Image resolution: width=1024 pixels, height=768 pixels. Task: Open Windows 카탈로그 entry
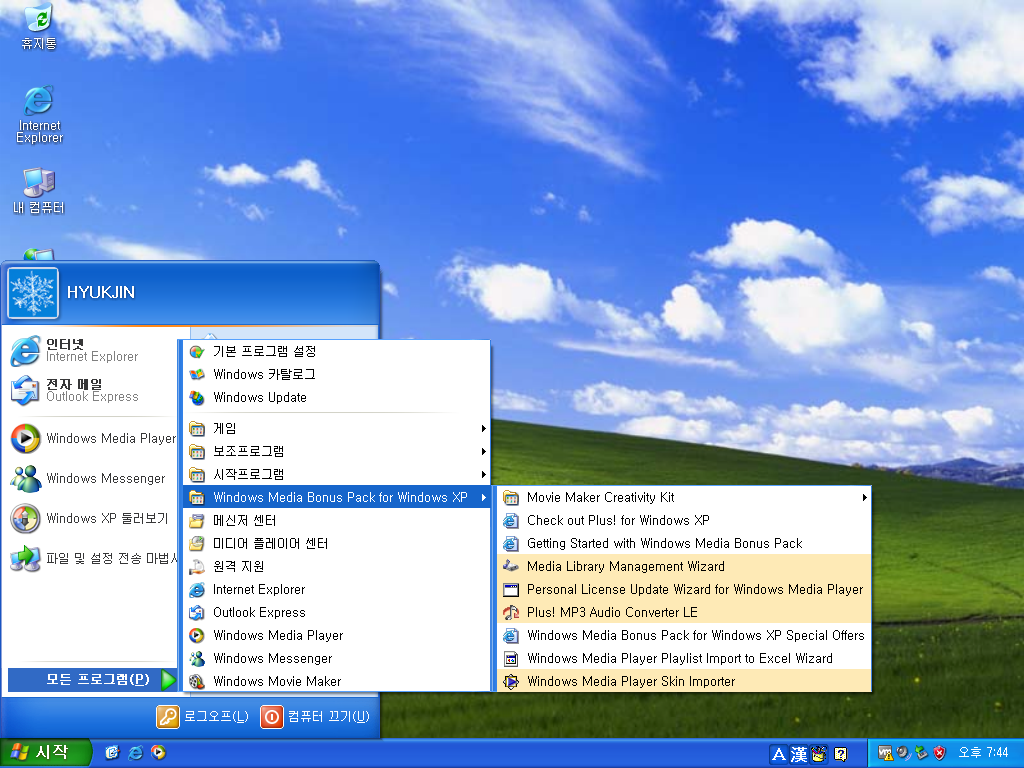coord(337,374)
